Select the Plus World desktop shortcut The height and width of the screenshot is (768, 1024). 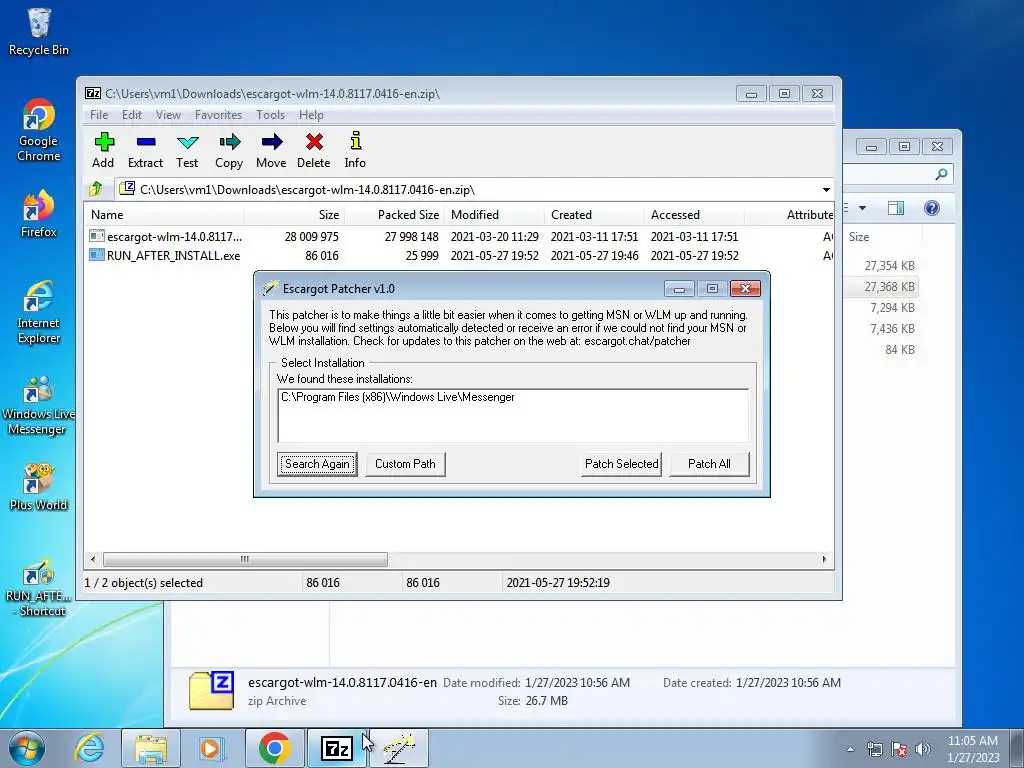pyautogui.click(x=39, y=487)
